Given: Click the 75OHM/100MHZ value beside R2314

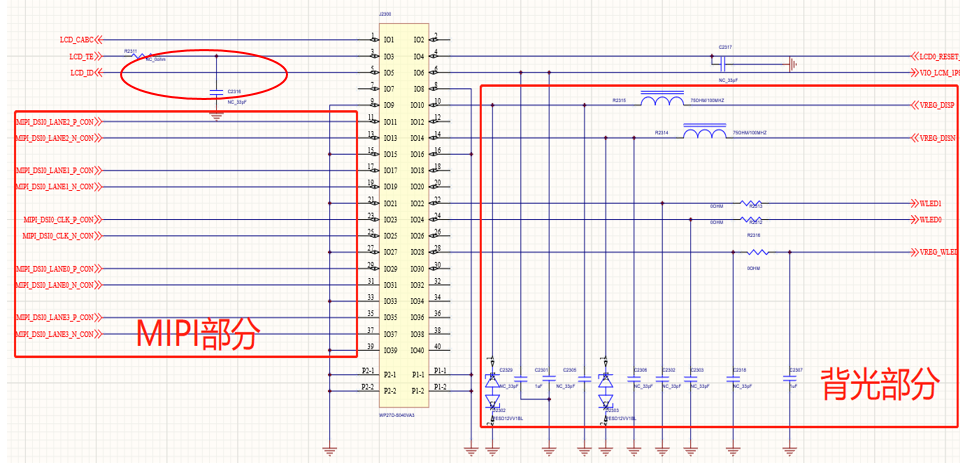Looking at the screenshot, I should click(750, 133).
